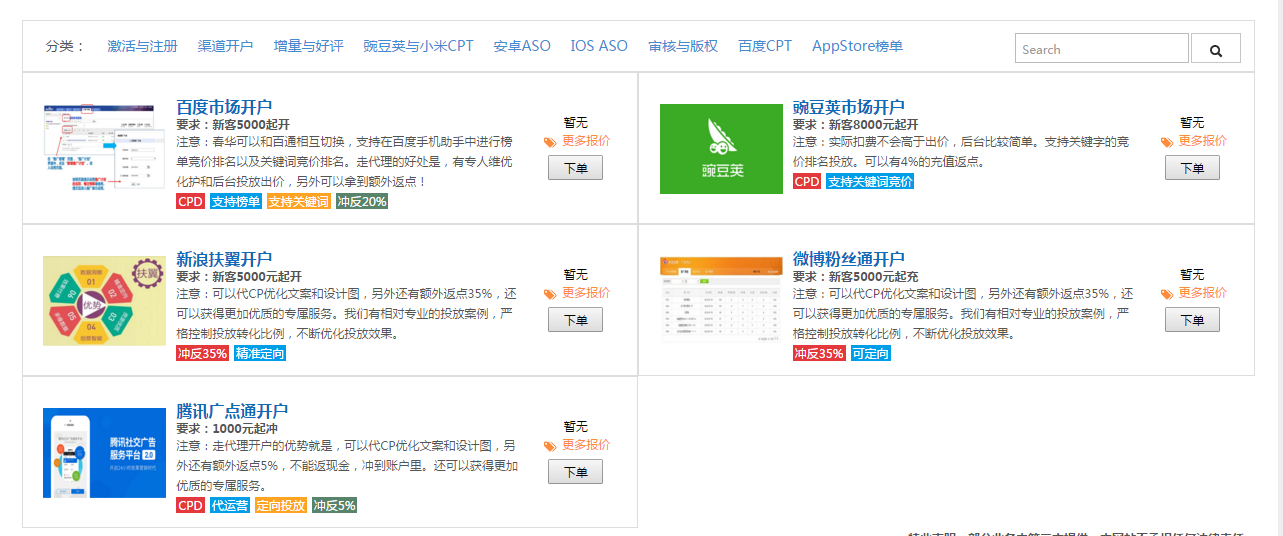Select the AppStore榜单 category

click(857, 46)
